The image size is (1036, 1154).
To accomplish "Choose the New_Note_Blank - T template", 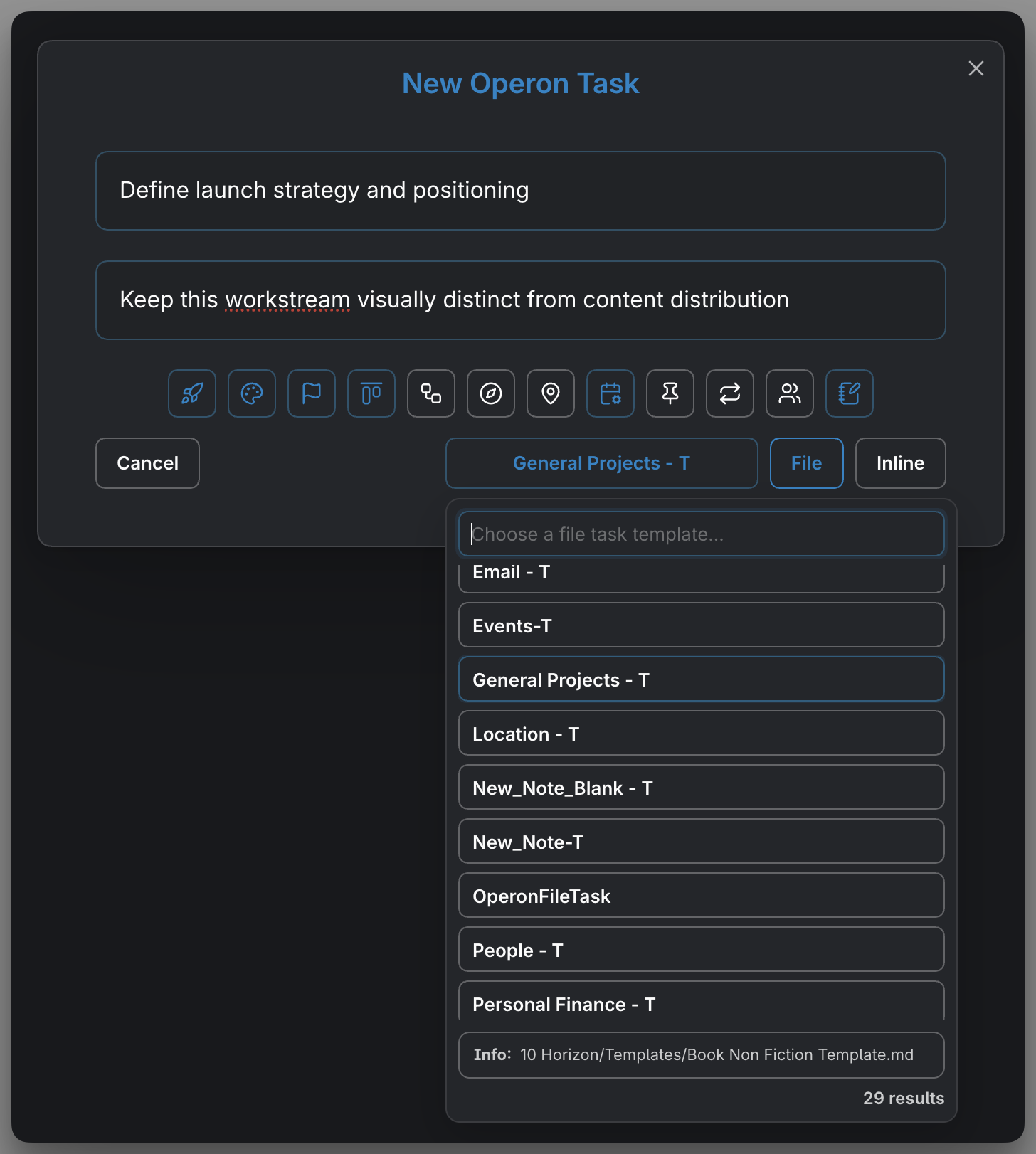I will pos(702,788).
